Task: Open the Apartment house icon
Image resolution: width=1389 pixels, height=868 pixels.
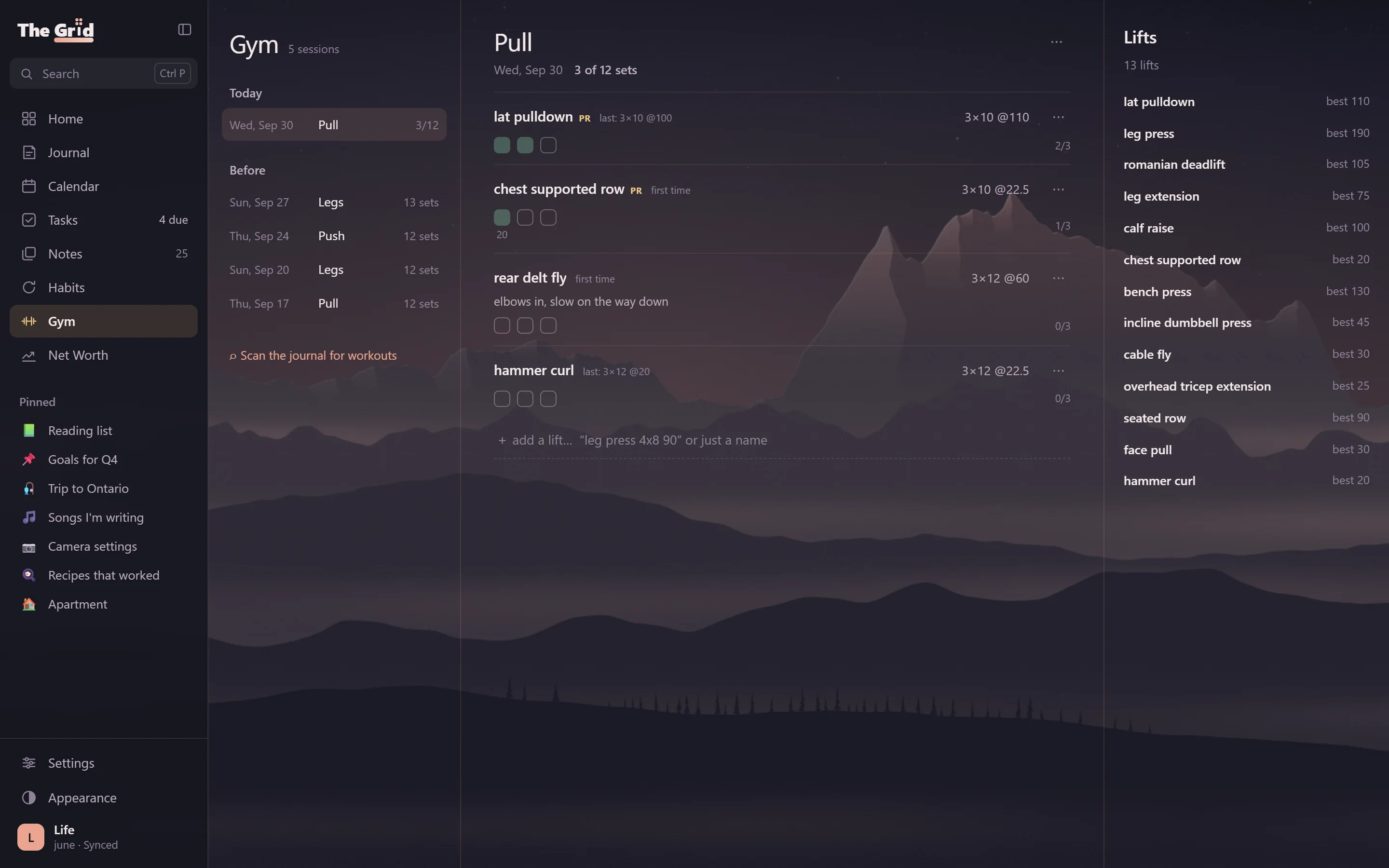Action: 29,605
